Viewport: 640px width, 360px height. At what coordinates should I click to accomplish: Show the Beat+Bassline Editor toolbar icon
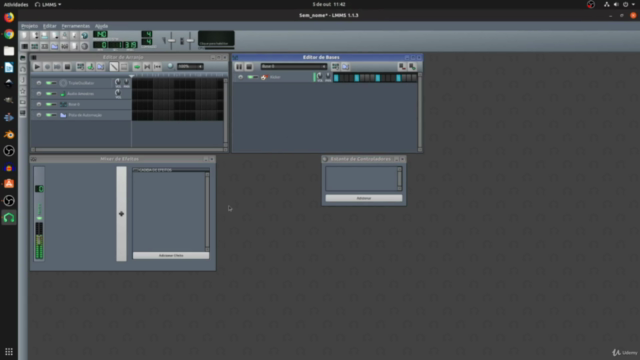click(34, 46)
